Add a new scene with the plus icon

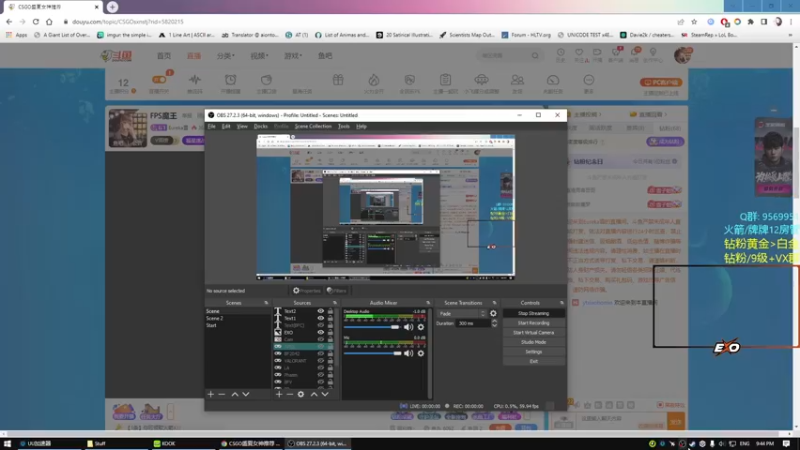(211, 394)
